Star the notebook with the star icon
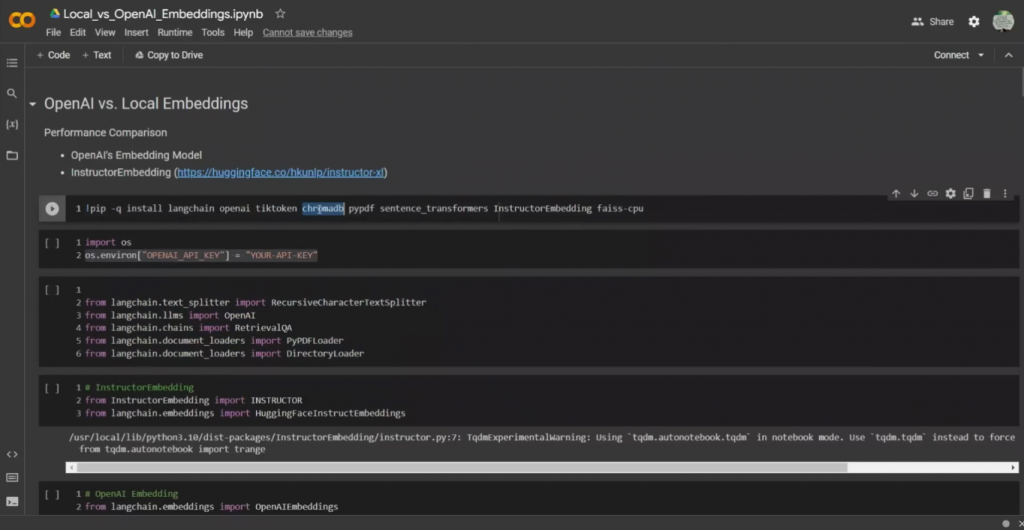Viewport: 1024px width, 530px height. [x=280, y=13]
